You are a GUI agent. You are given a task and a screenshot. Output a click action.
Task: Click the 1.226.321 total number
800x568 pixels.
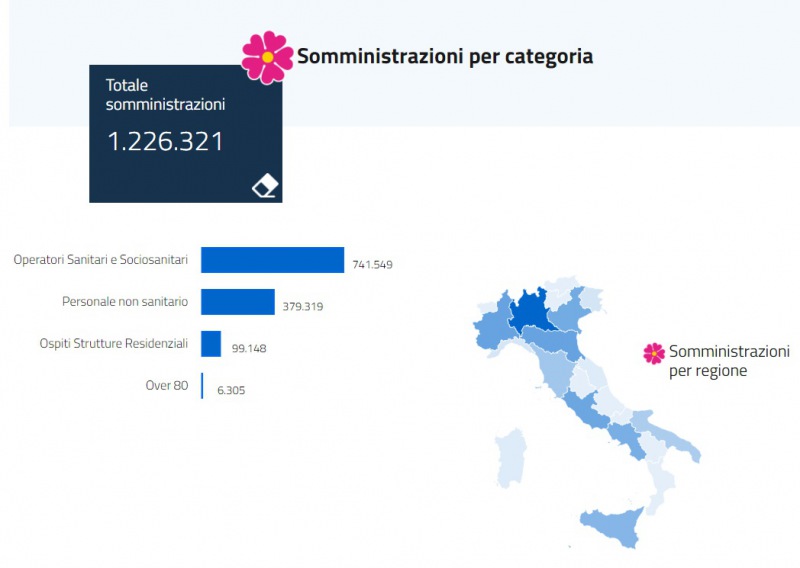165,142
